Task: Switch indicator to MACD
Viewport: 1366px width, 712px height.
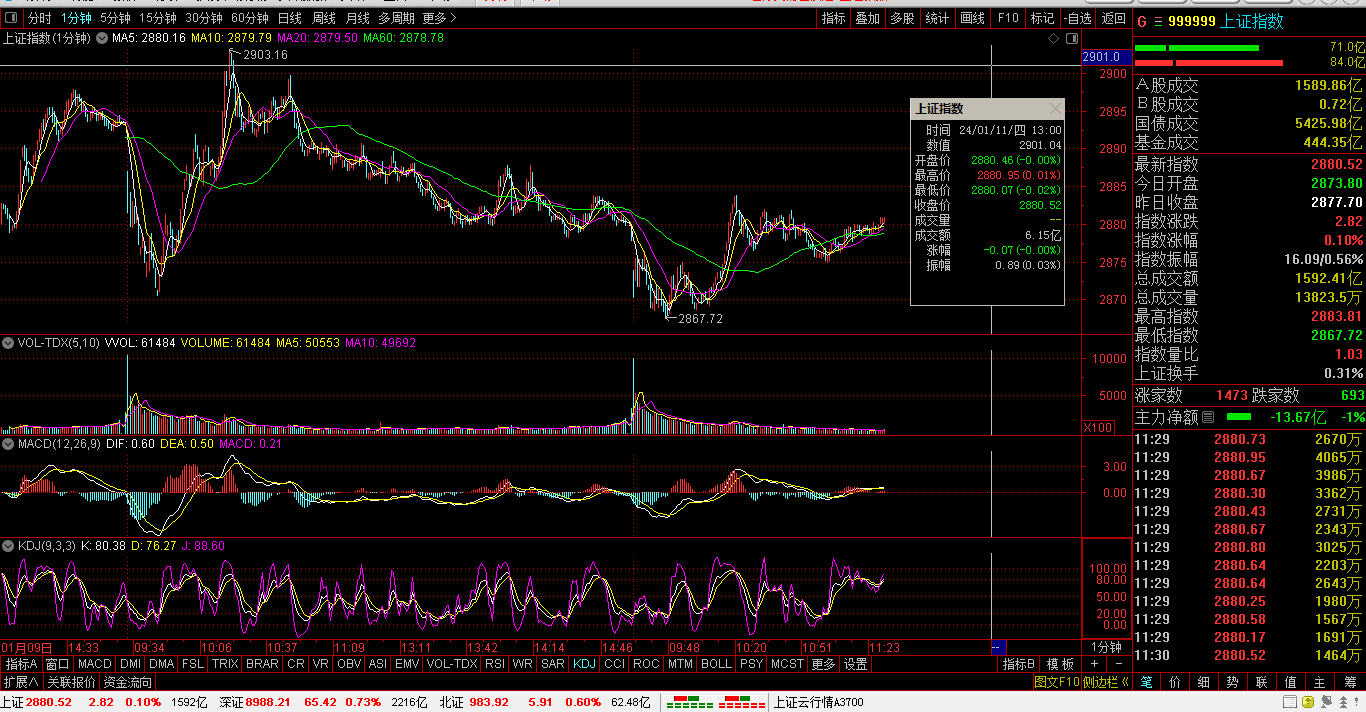Action: [x=95, y=664]
